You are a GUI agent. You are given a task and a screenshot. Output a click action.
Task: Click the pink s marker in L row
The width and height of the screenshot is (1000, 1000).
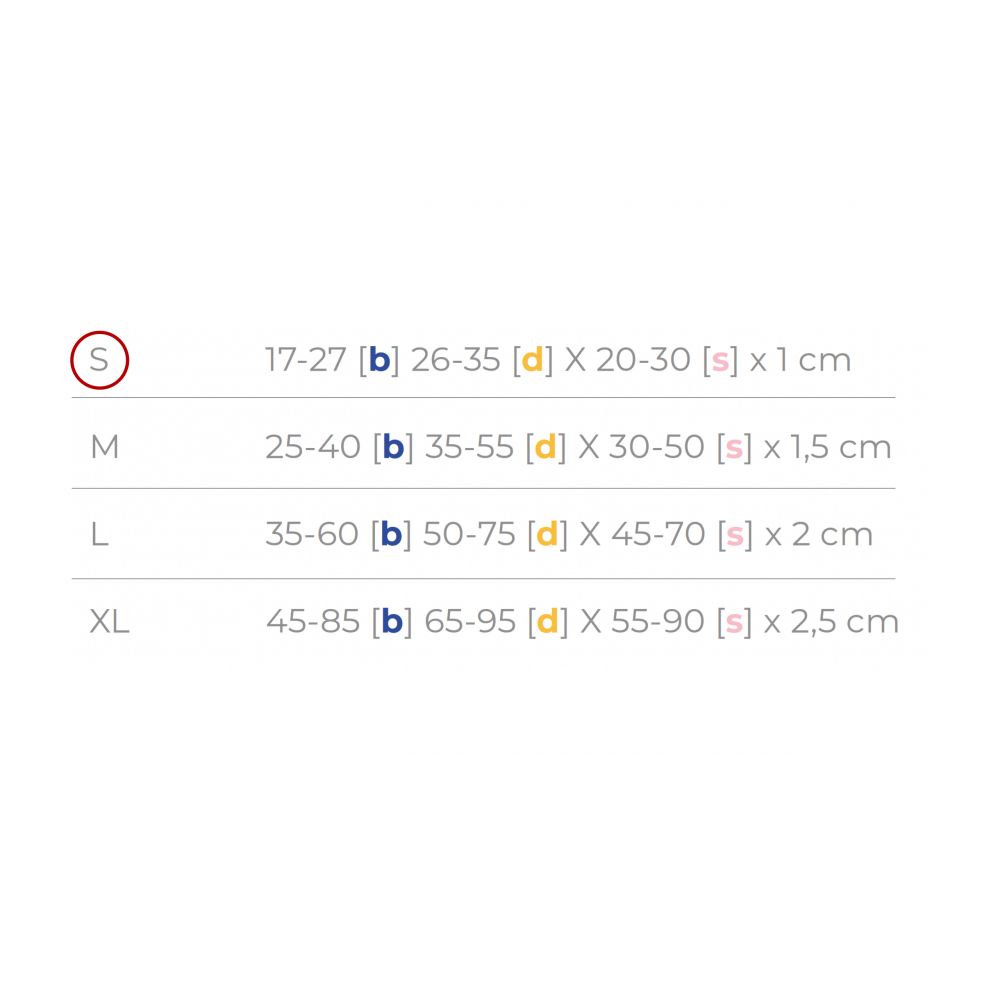click(735, 536)
